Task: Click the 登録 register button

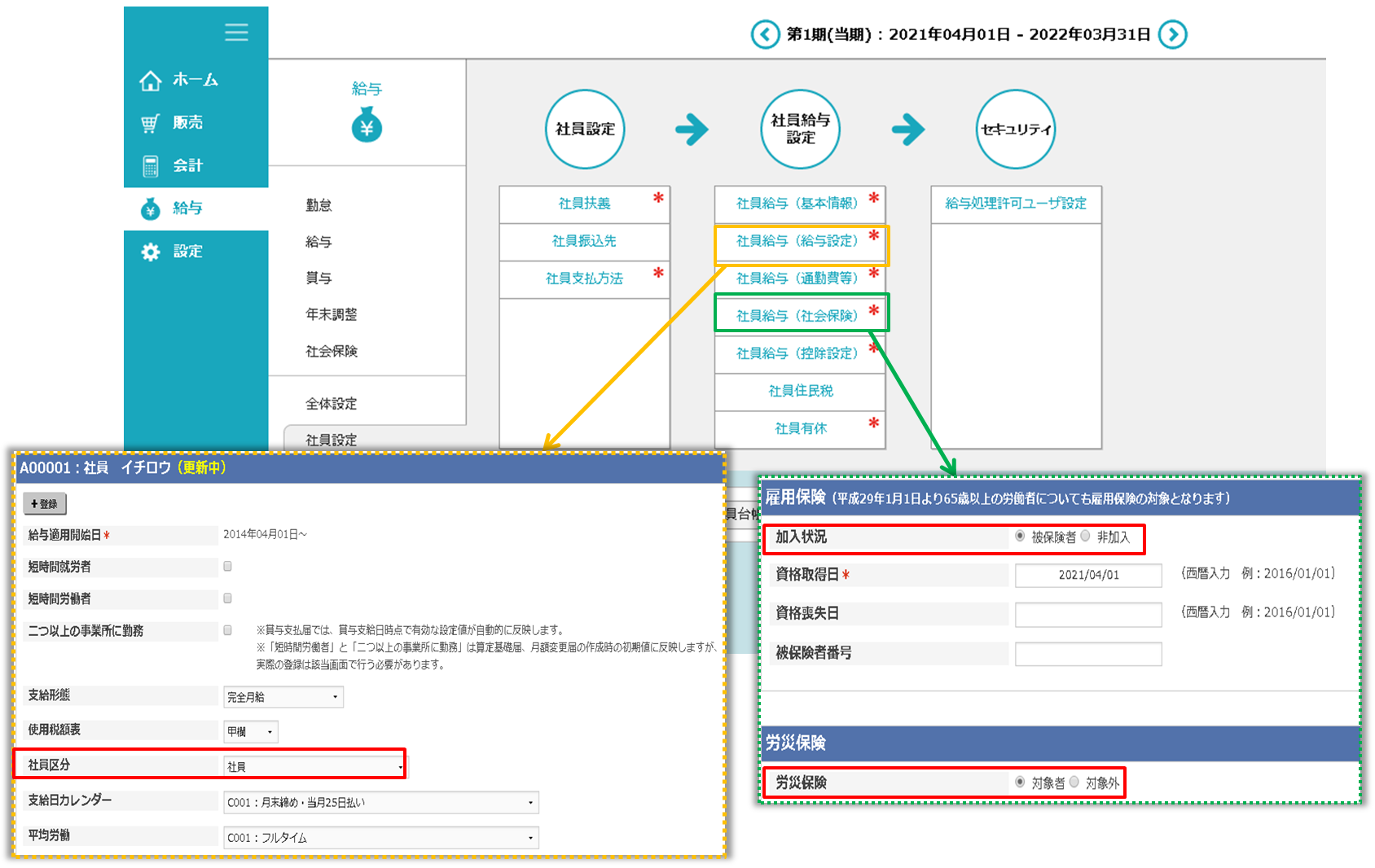Action: click(x=45, y=504)
